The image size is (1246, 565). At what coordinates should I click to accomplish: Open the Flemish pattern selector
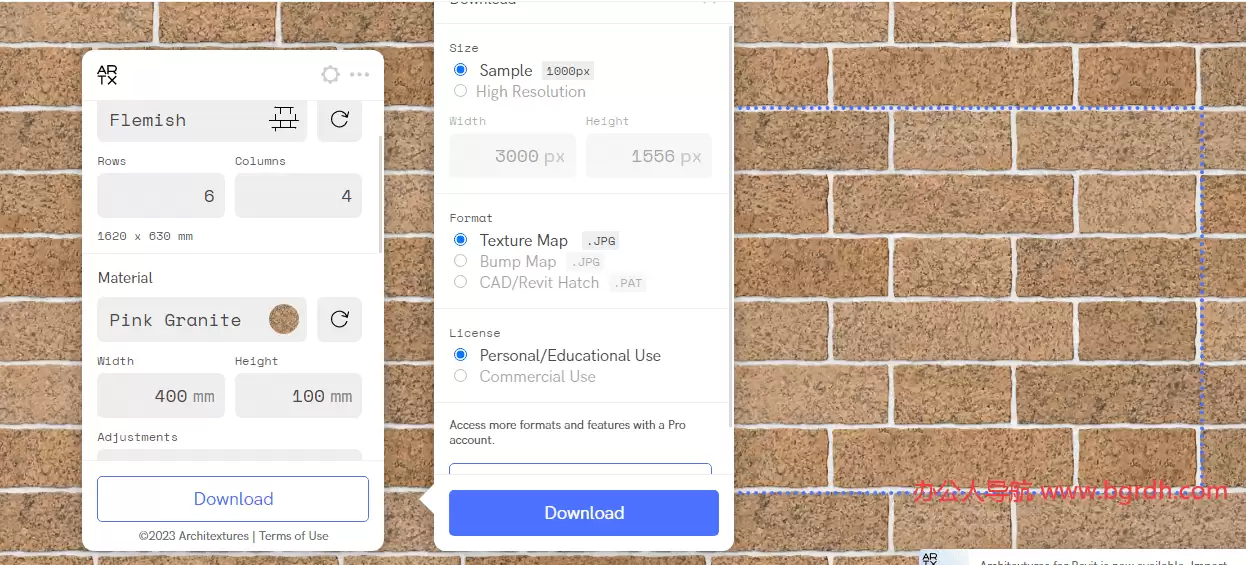[188, 120]
